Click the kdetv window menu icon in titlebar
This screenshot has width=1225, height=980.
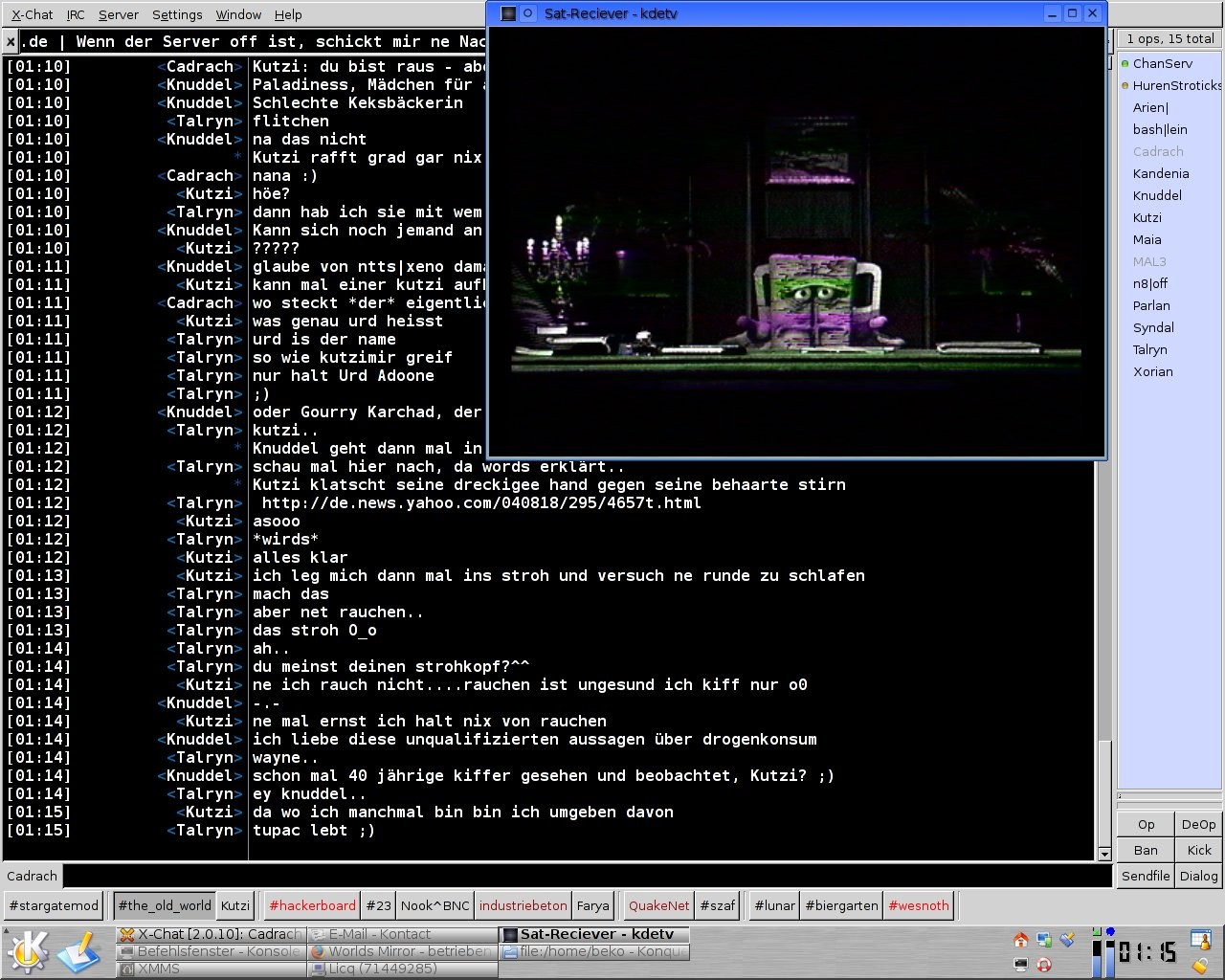[509, 13]
